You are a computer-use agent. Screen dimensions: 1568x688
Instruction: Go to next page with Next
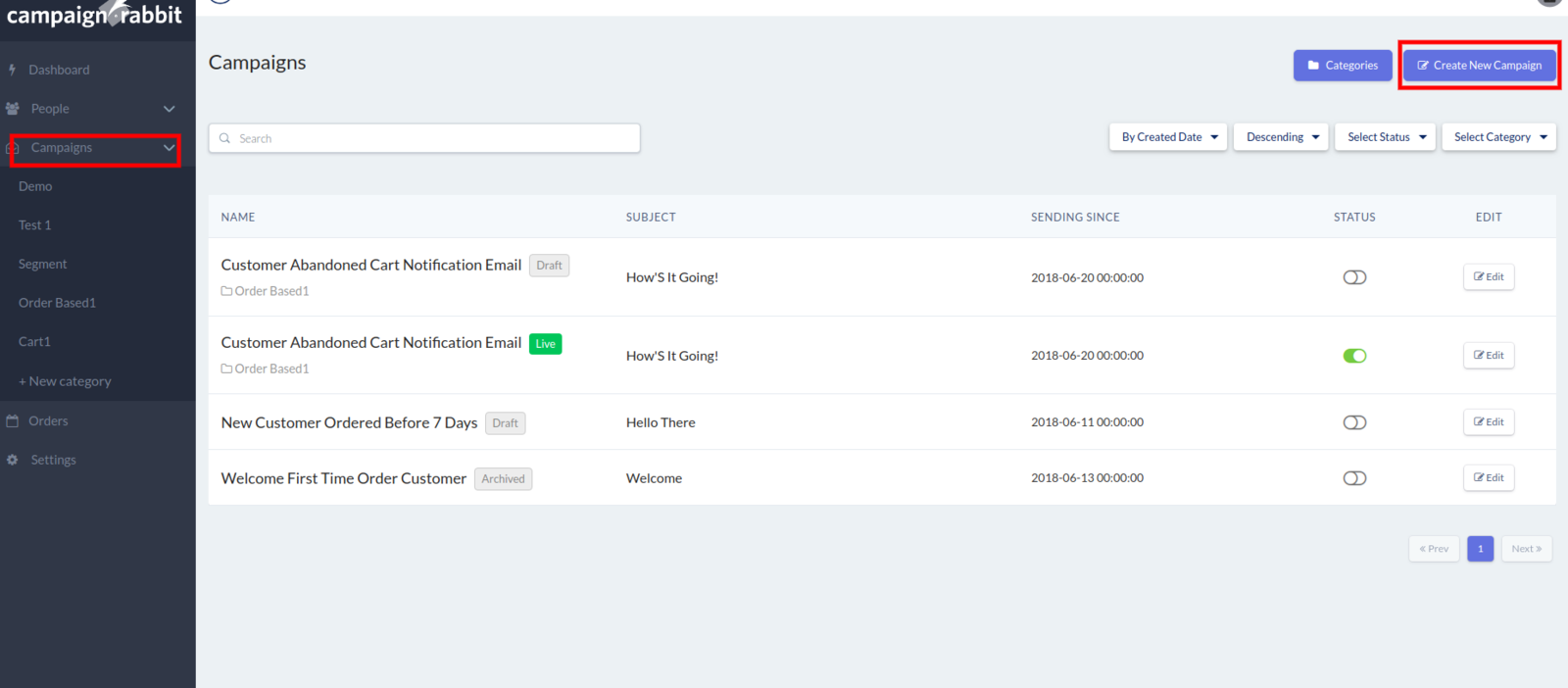pyautogui.click(x=1526, y=549)
